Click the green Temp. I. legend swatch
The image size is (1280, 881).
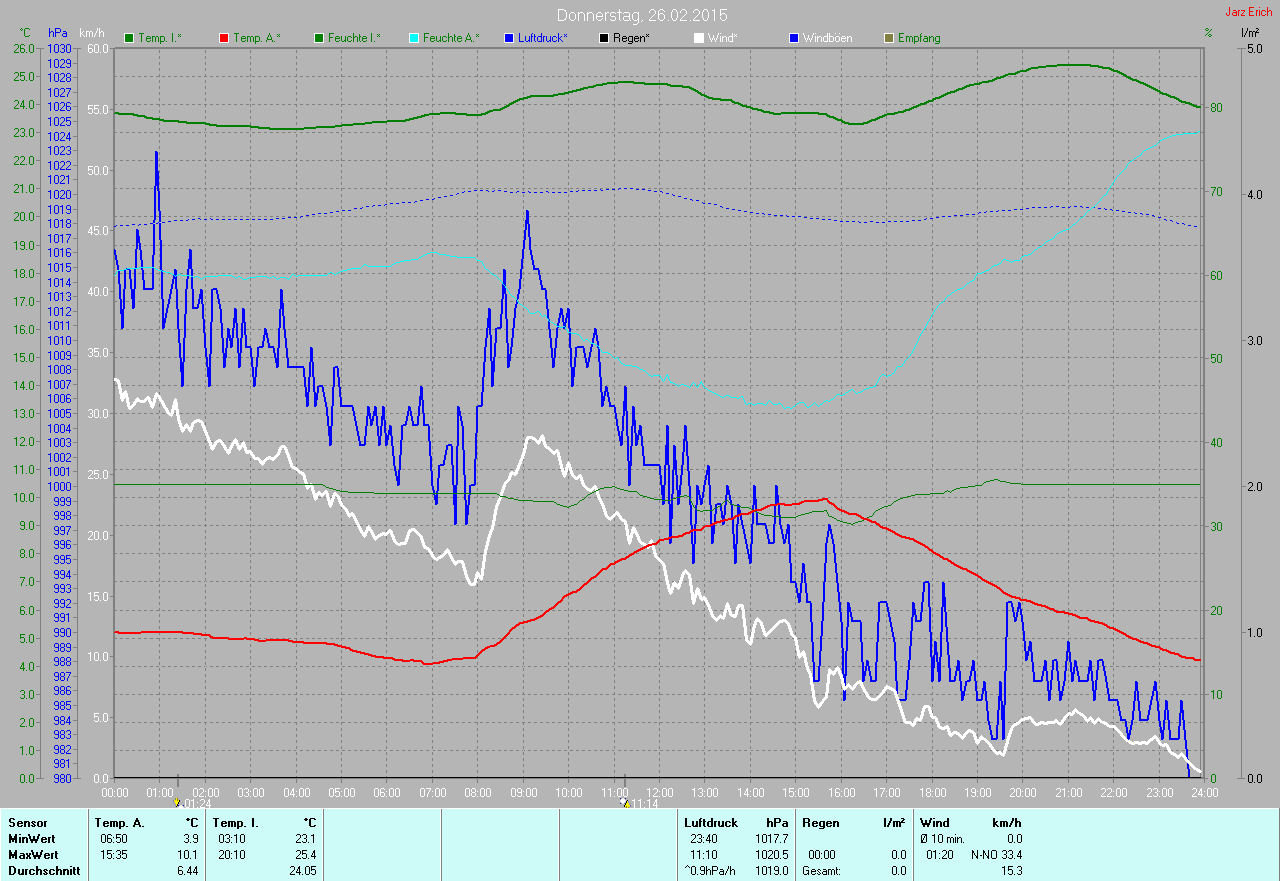129,38
